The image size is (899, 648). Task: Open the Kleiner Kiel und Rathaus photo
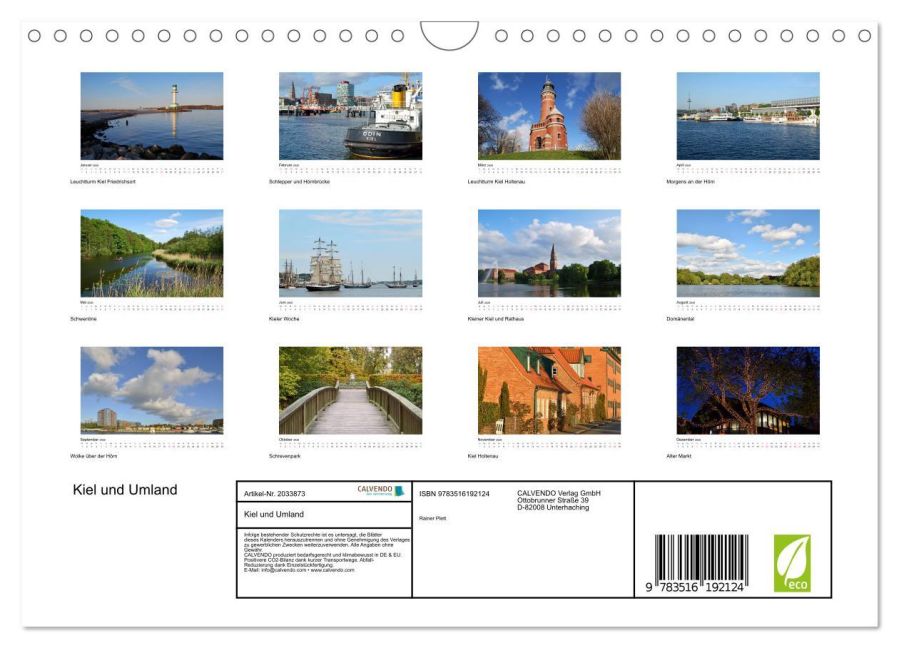549,253
